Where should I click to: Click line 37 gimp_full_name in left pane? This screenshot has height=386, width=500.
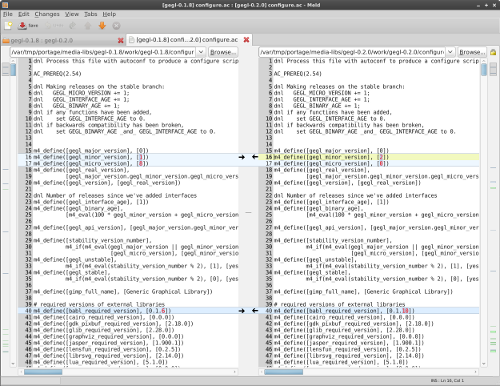click(123, 292)
